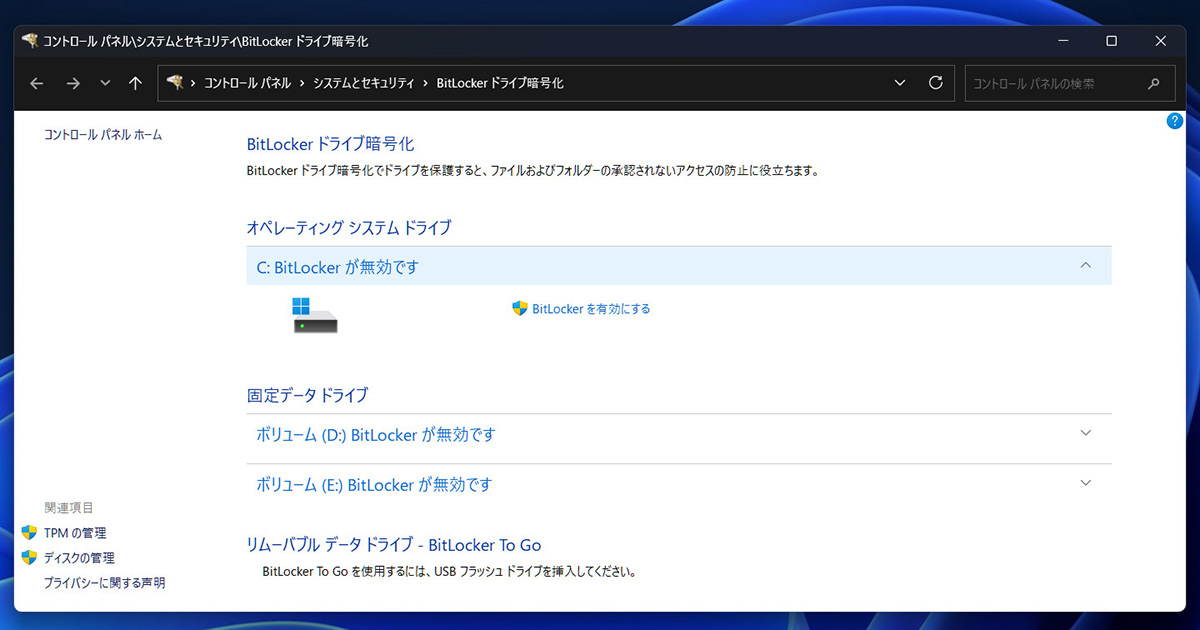Open help via blue question mark icon
1200x630 pixels.
pyautogui.click(x=1175, y=121)
